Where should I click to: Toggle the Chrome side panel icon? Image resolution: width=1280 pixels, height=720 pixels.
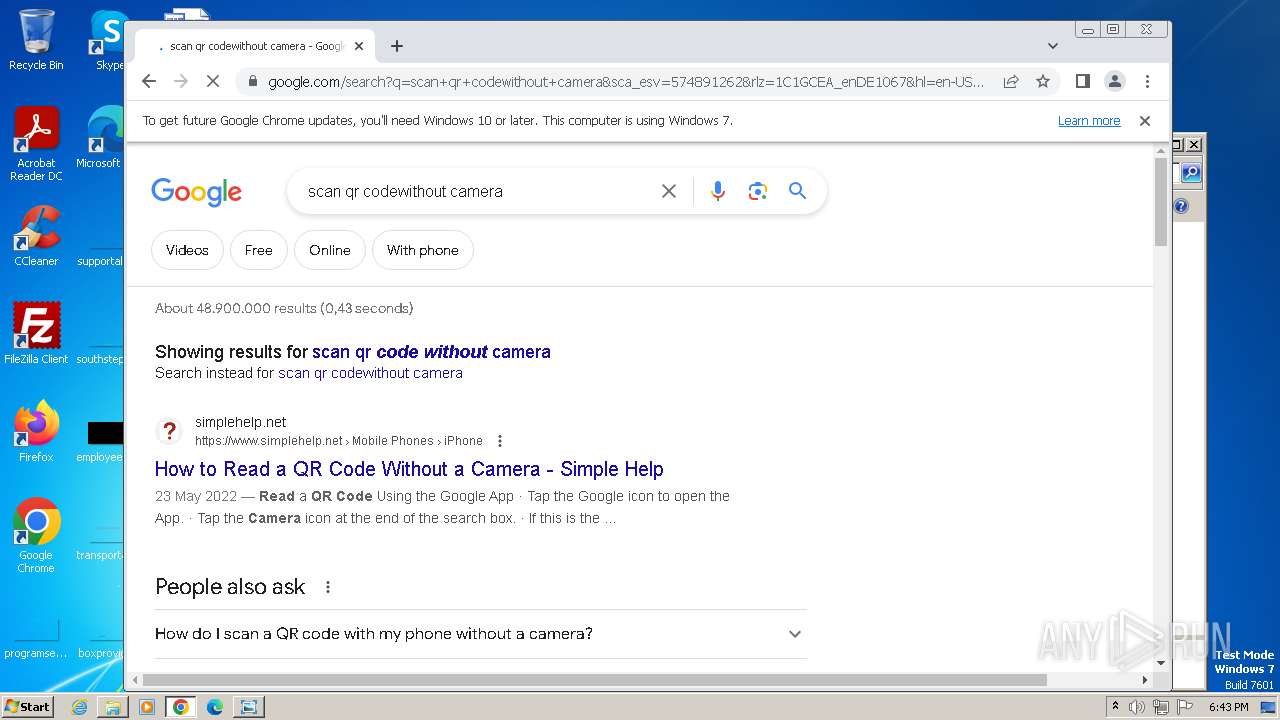[x=1082, y=81]
